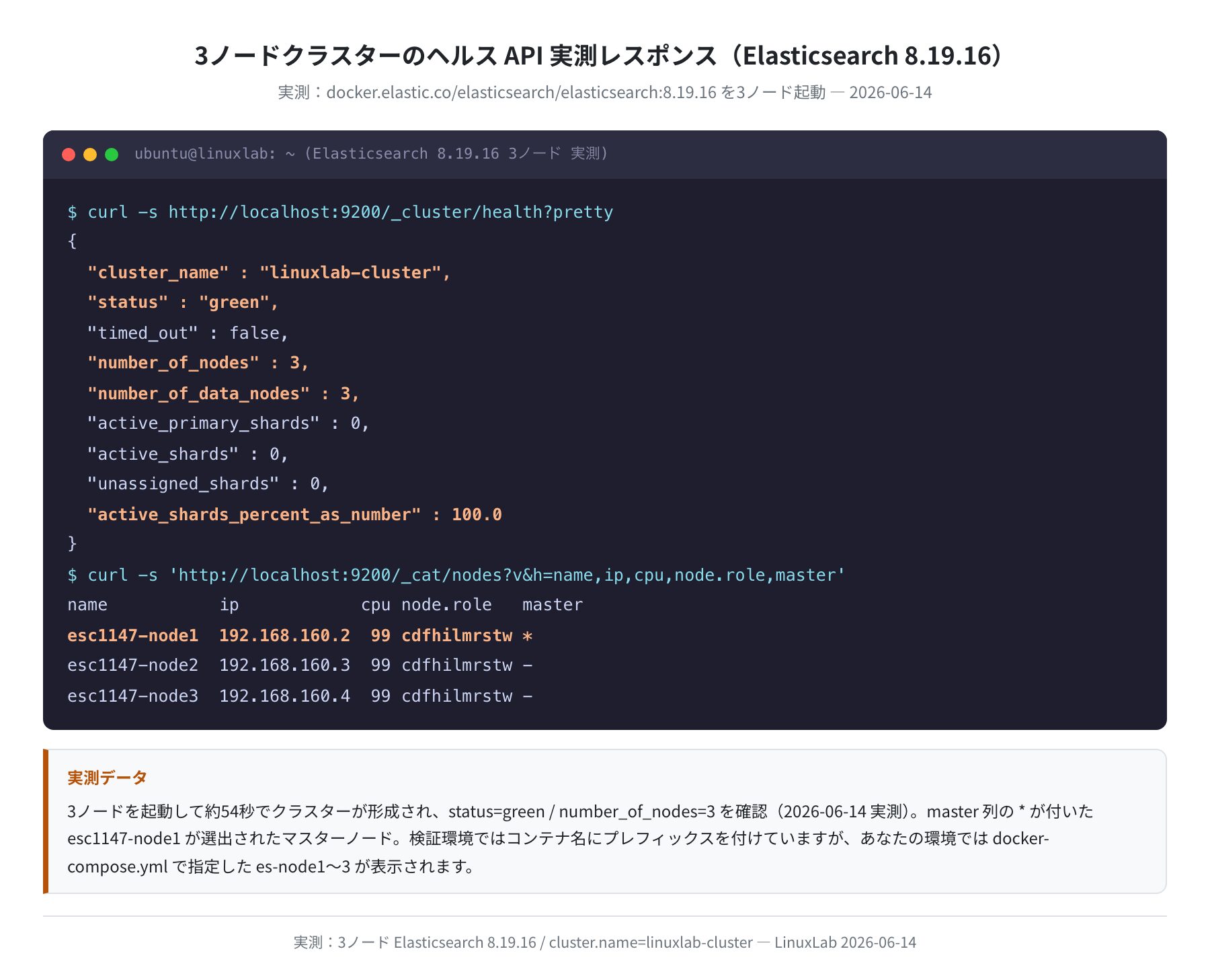Click the "number_of_data_nodes" : 3 line
This screenshot has width=1210, height=980.
[x=223, y=394]
